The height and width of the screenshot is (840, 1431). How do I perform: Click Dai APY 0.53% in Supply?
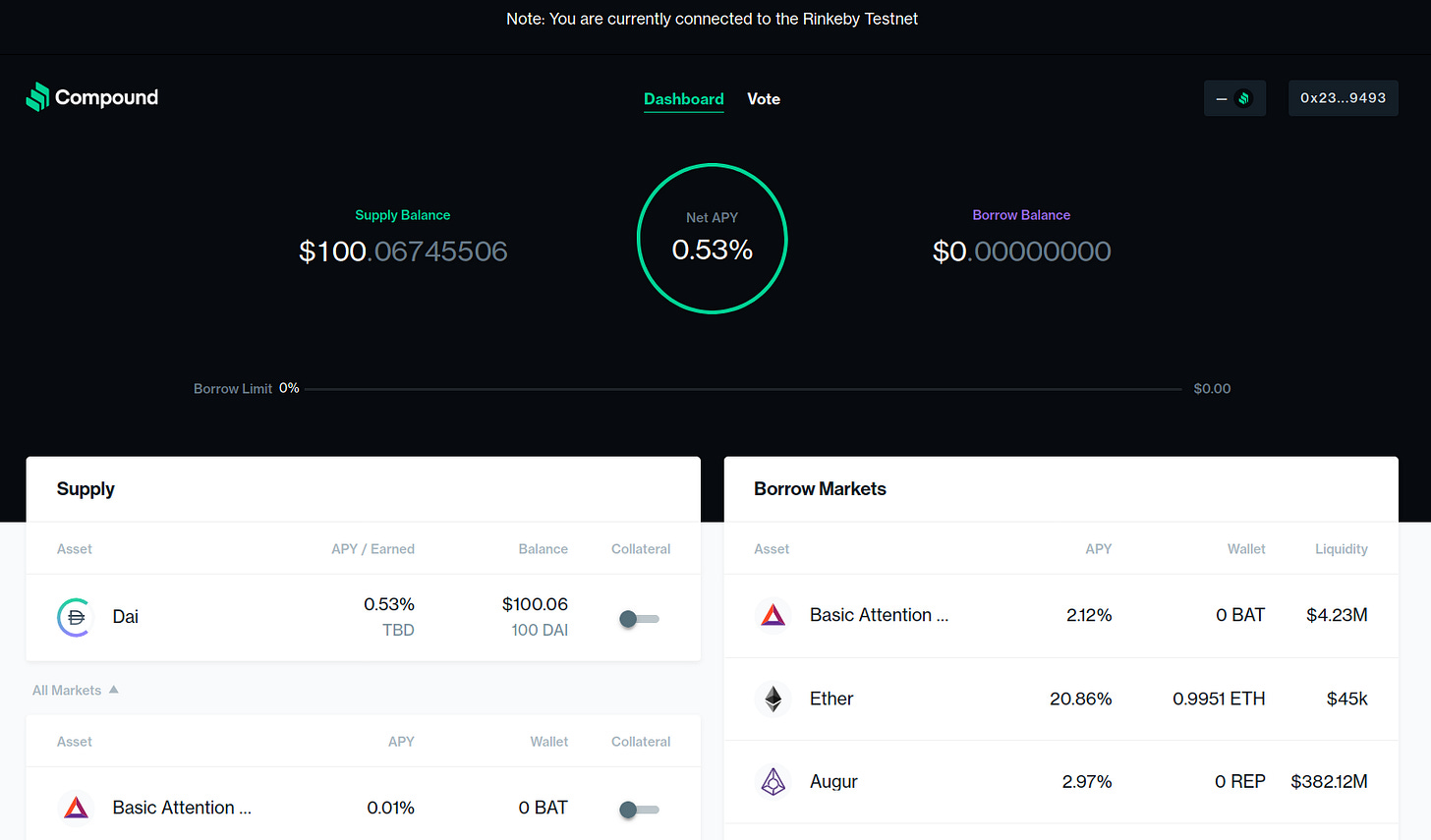(x=389, y=604)
